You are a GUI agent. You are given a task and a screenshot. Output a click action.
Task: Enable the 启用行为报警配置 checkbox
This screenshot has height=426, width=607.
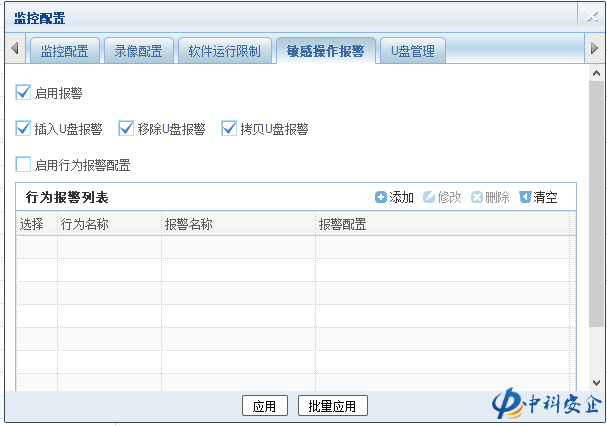(x=23, y=164)
